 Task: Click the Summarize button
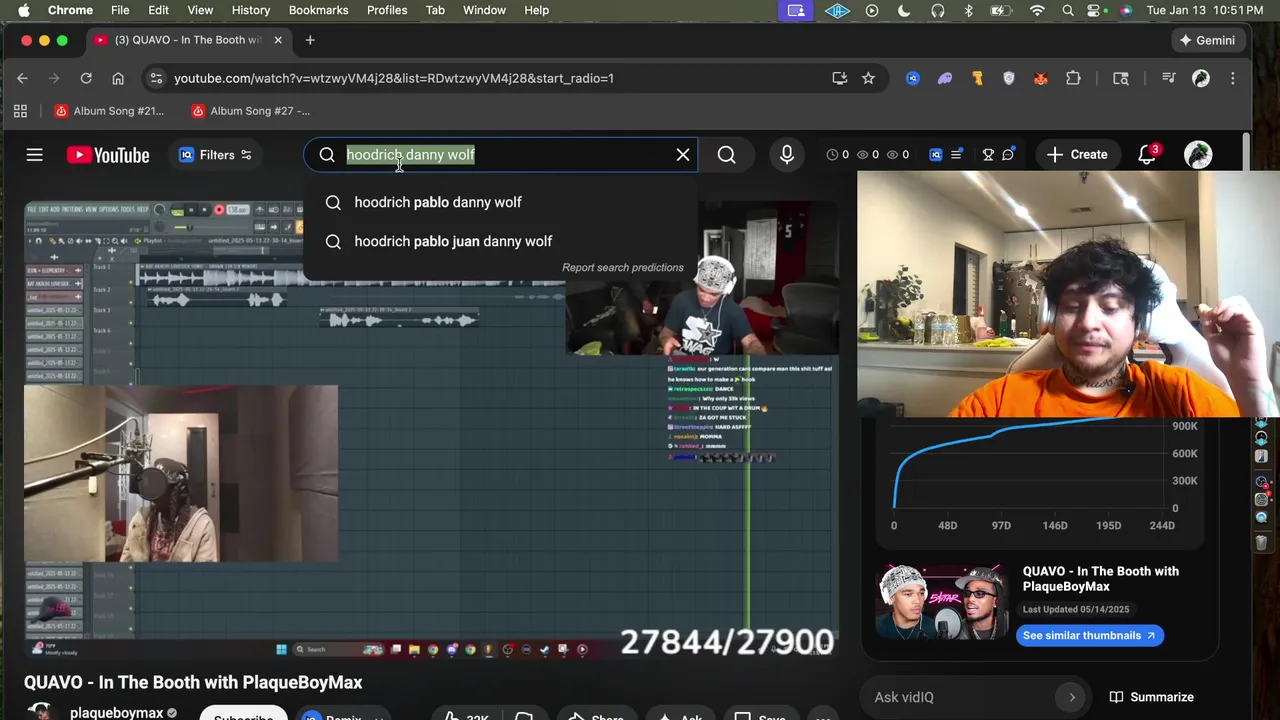pyautogui.click(x=1151, y=697)
